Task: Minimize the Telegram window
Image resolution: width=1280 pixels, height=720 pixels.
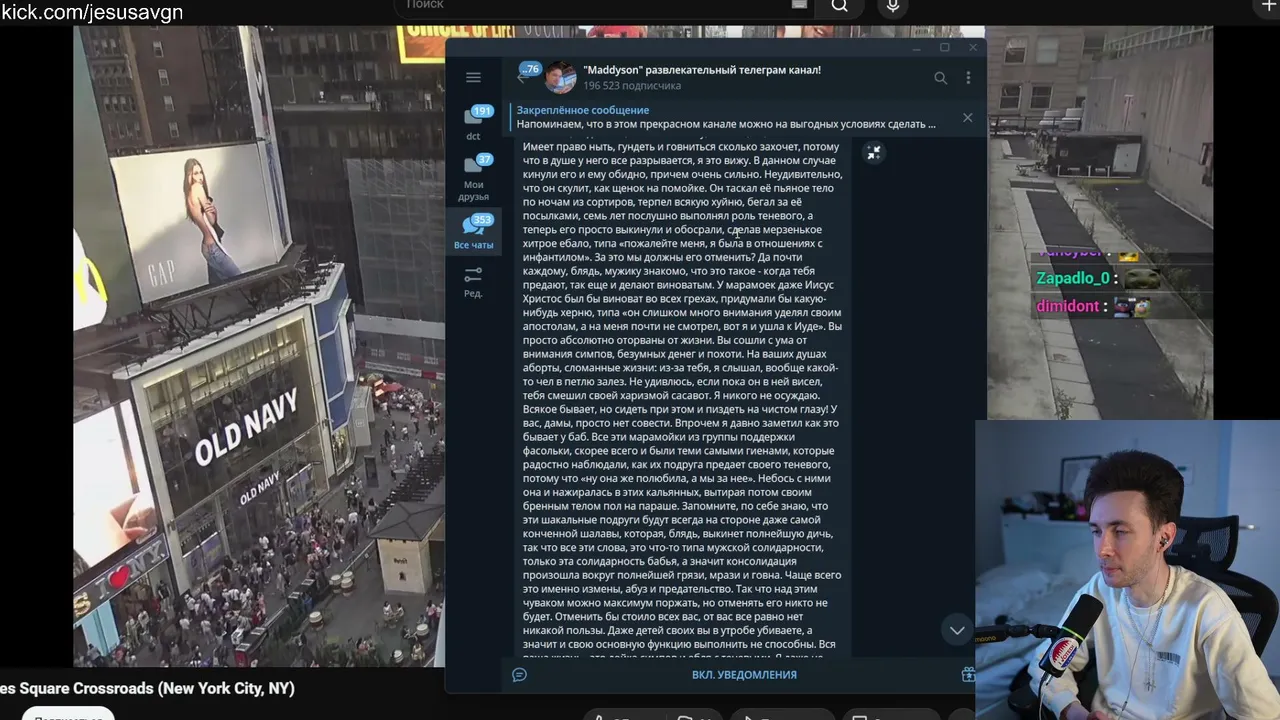Action: pyautogui.click(x=917, y=48)
